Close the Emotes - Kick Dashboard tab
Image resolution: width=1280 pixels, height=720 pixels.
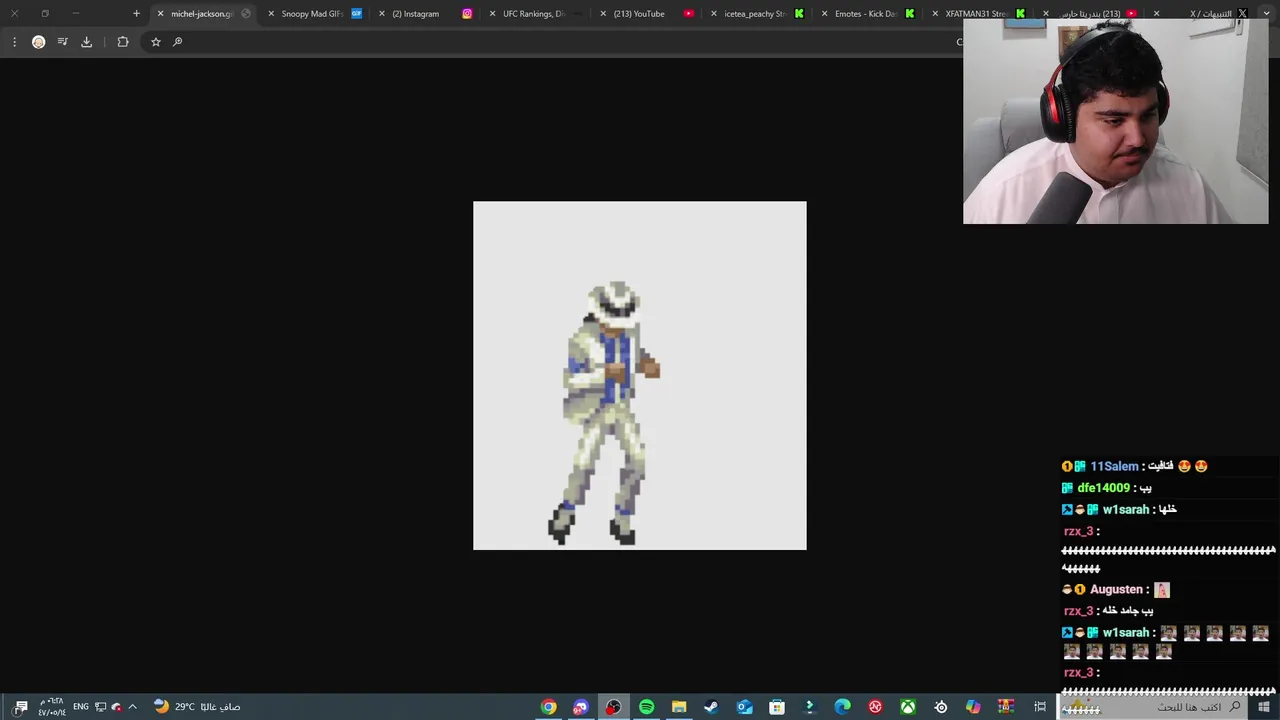click(825, 14)
